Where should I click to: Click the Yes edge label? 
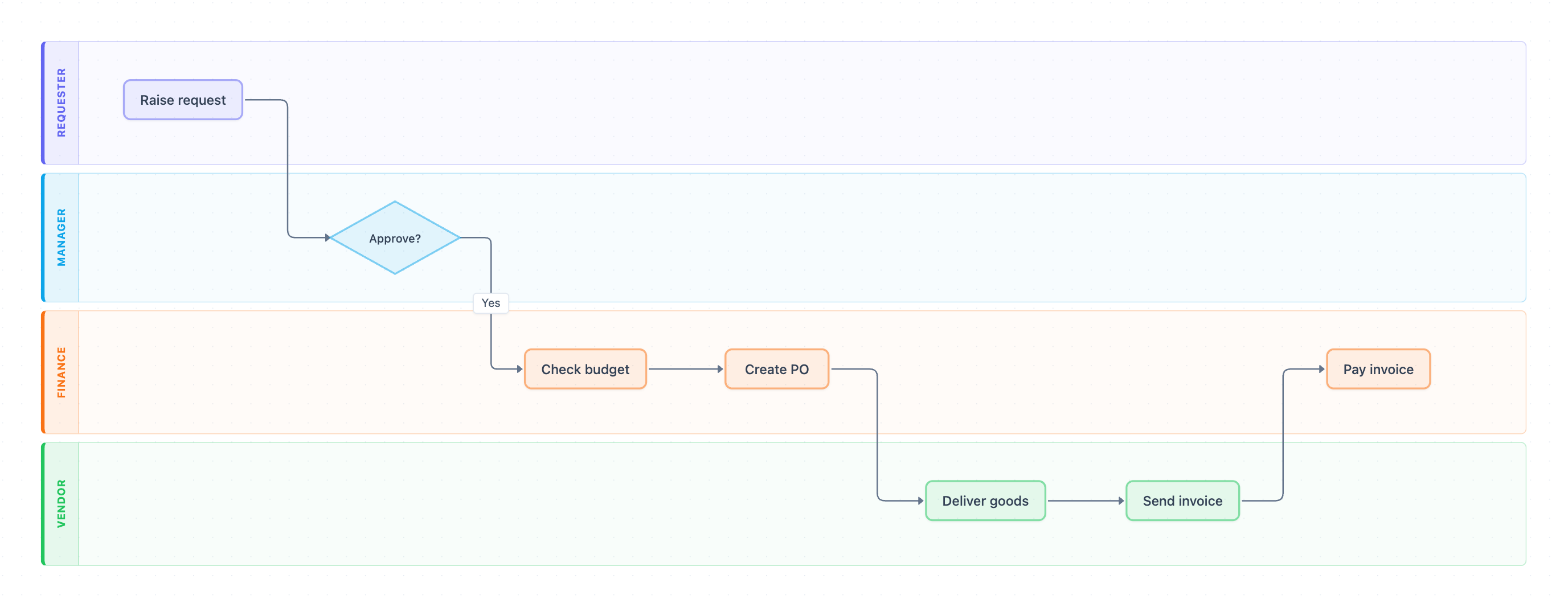coord(490,303)
